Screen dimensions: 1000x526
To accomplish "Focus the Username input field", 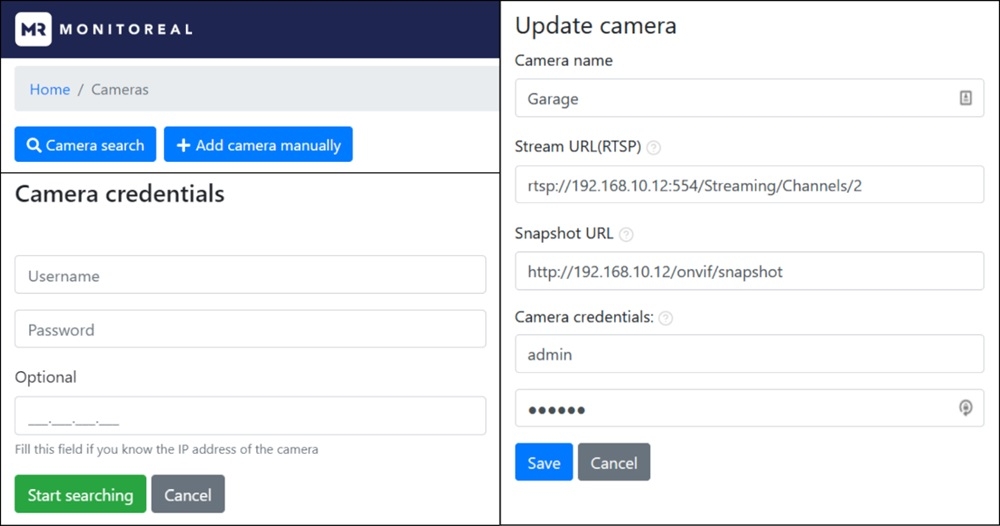I will point(250,275).
